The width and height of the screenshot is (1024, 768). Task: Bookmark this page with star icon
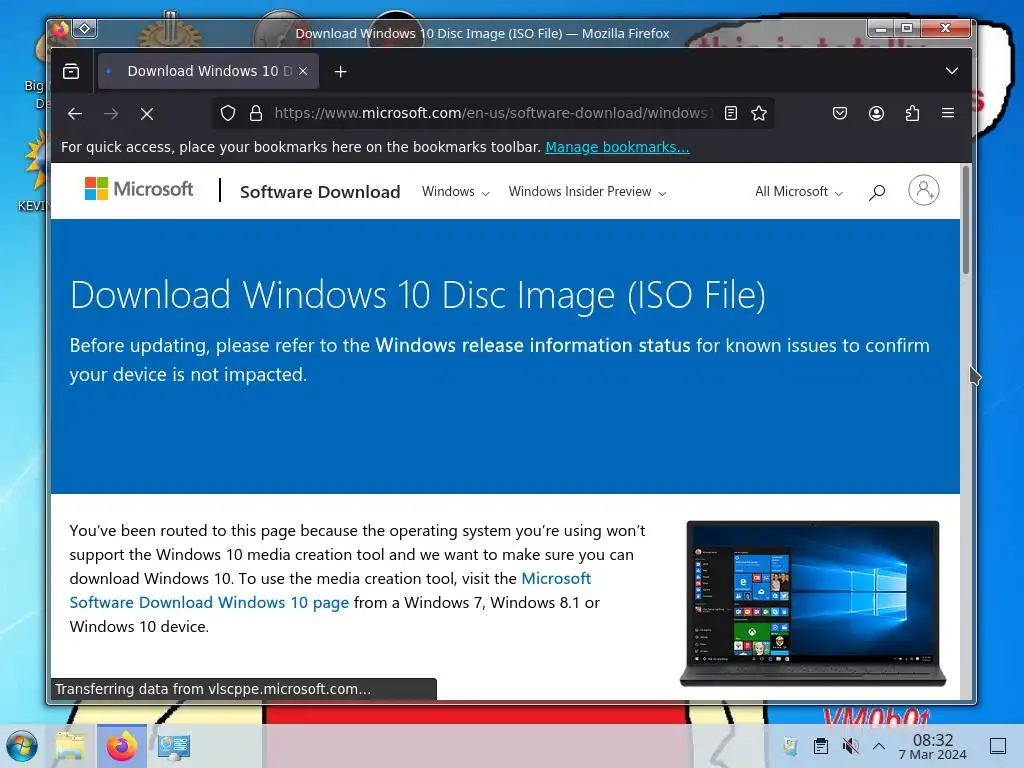[759, 114]
